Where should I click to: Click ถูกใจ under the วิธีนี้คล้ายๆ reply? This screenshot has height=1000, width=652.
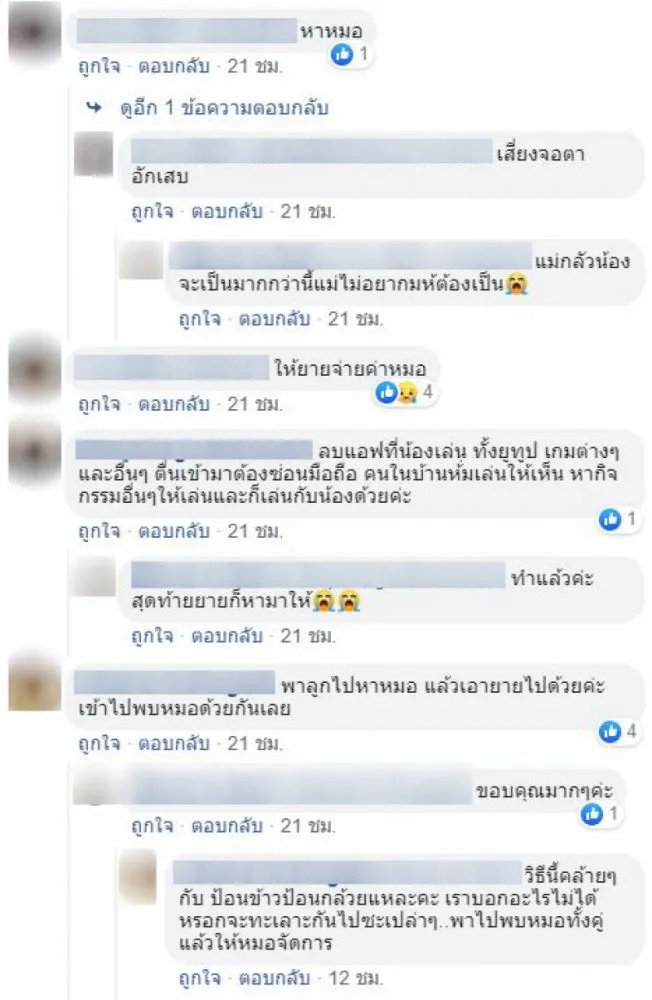coord(200,978)
